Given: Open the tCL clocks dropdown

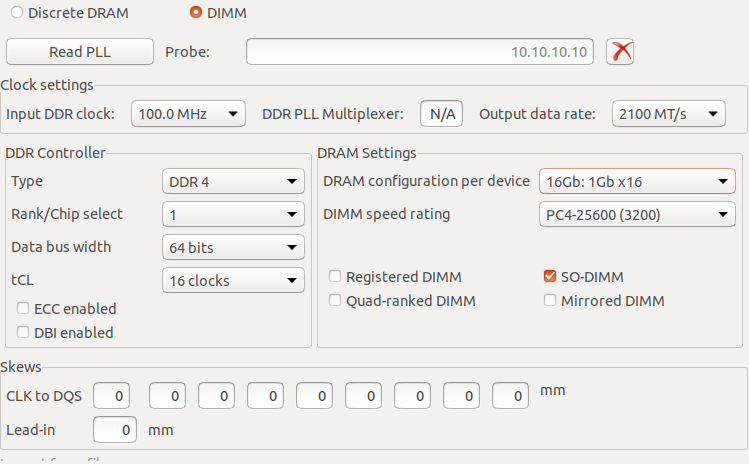Looking at the screenshot, I should (x=232, y=280).
